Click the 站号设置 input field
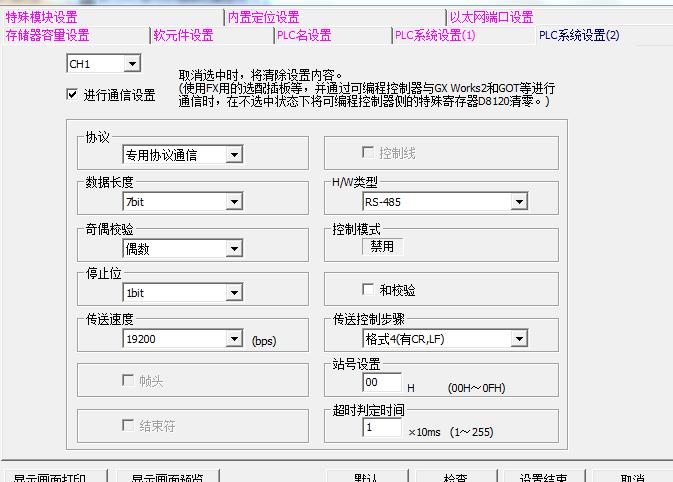Image resolution: width=673 pixels, height=482 pixels. click(x=381, y=383)
